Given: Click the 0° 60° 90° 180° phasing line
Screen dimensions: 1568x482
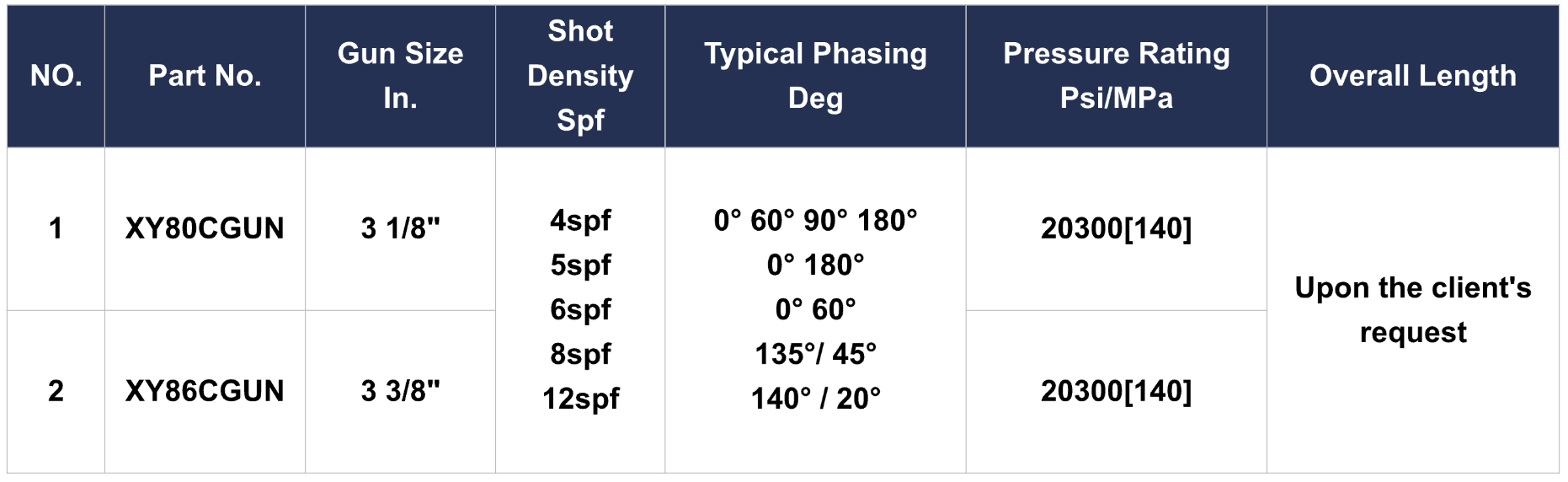Looking at the screenshot, I should pyautogui.click(x=815, y=221).
